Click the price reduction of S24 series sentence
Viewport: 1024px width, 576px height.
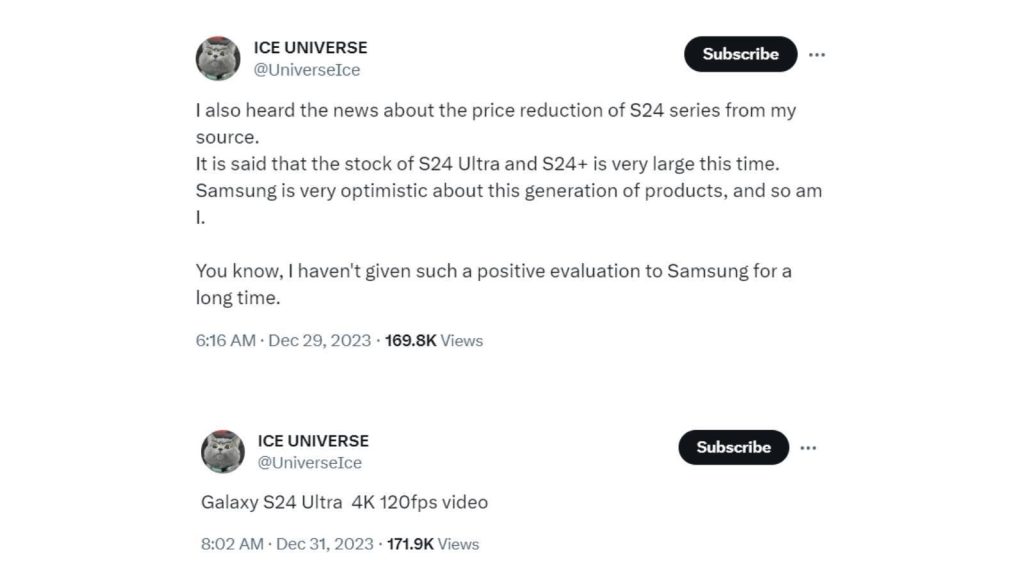pyautogui.click(x=495, y=111)
